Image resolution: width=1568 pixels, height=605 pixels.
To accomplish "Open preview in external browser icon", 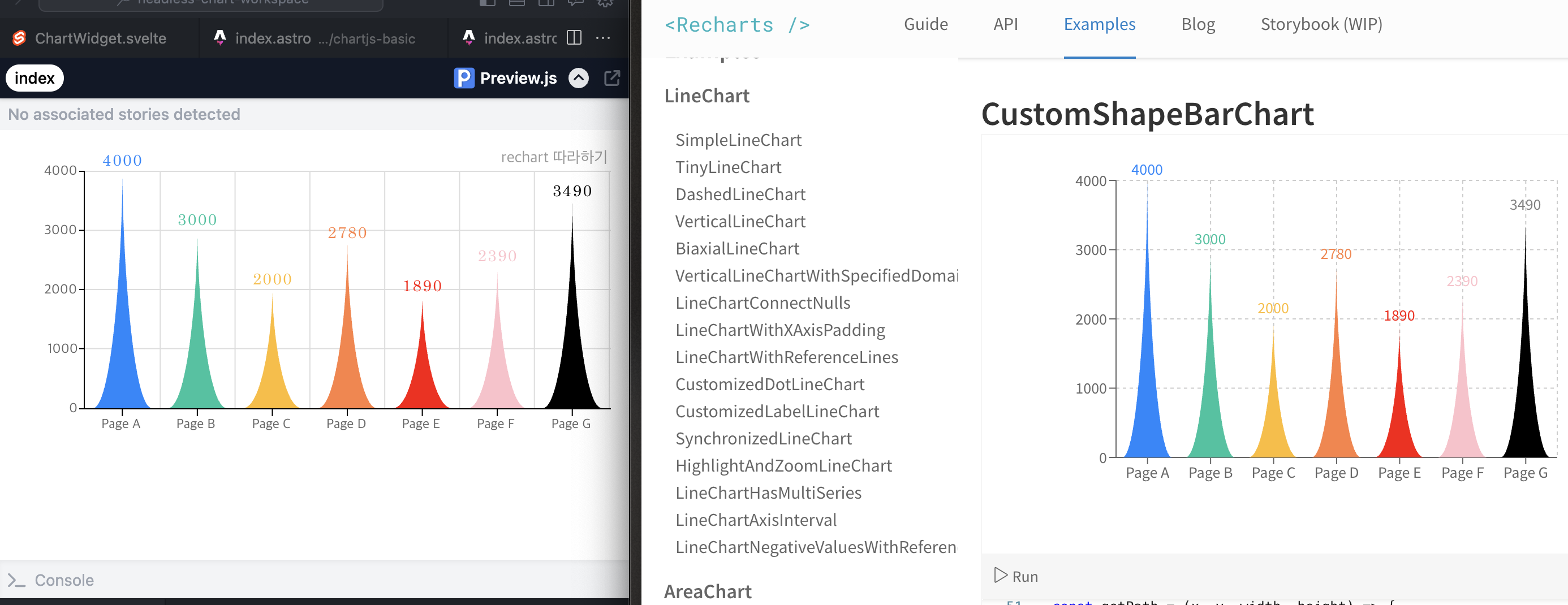I will (611, 78).
